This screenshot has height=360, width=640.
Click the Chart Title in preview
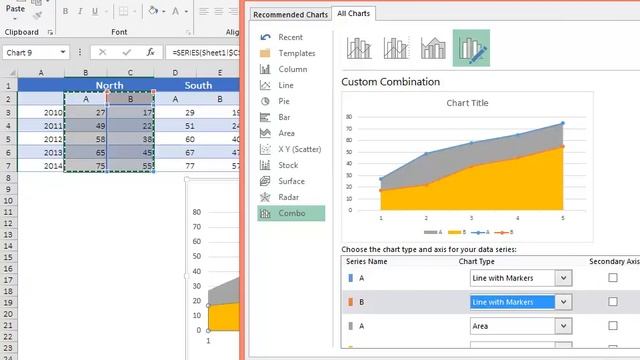coord(467,103)
